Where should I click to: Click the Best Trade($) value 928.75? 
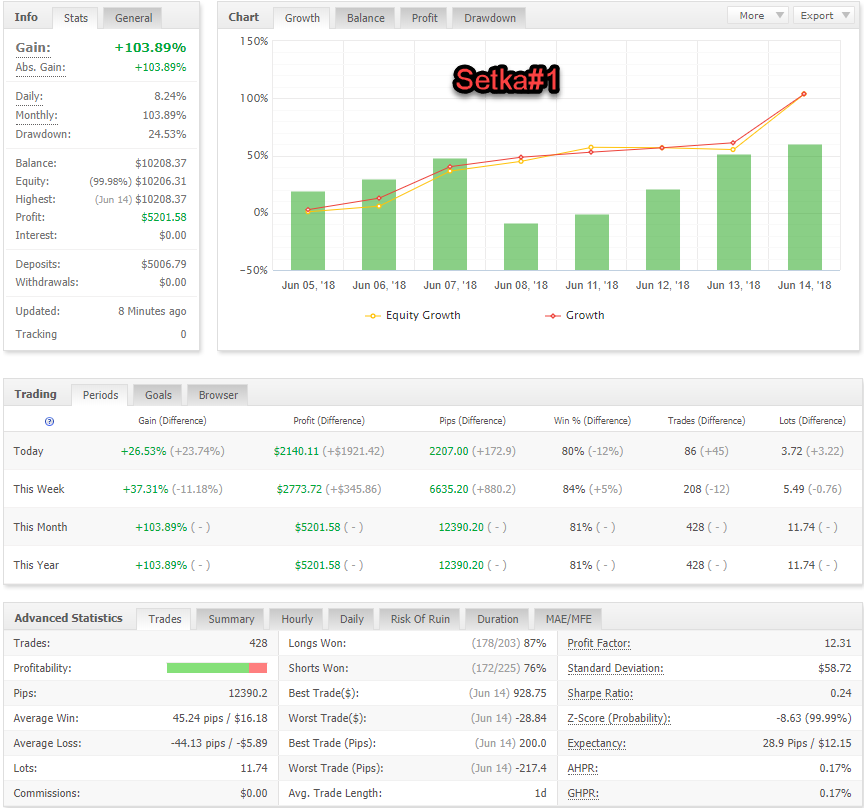pos(530,693)
